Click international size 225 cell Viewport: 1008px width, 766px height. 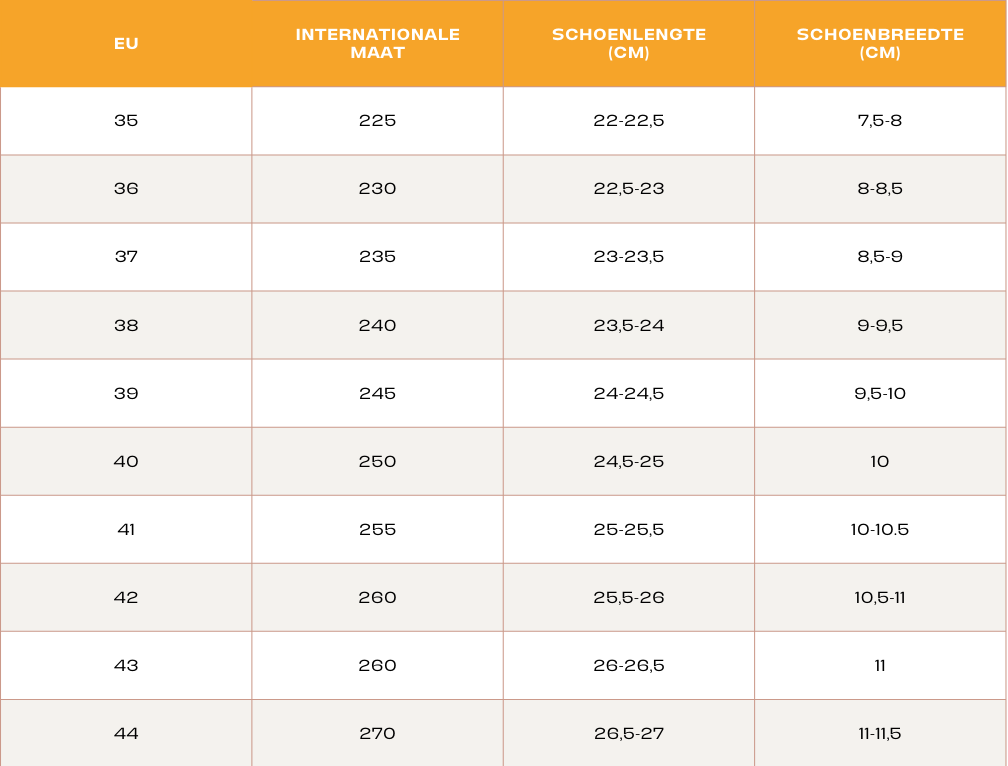tap(377, 121)
